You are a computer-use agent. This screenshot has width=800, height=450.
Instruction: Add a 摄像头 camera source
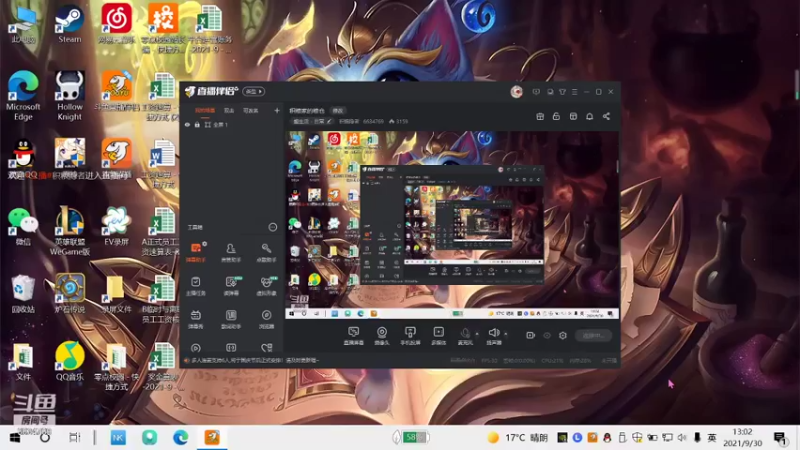[382, 336]
